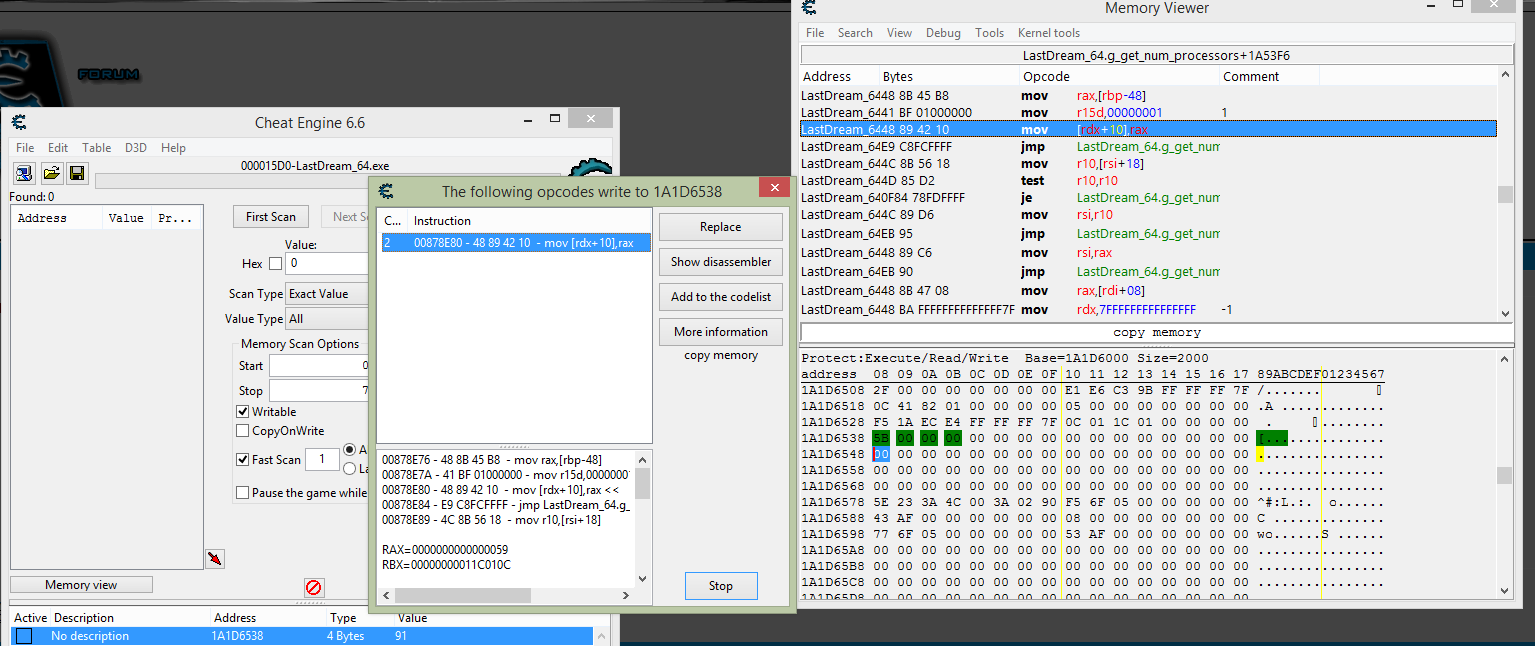The height and width of the screenshot is (646, 1535).
Task: Enable the CopyOnWrite checkbox
Action: (242, 430)
